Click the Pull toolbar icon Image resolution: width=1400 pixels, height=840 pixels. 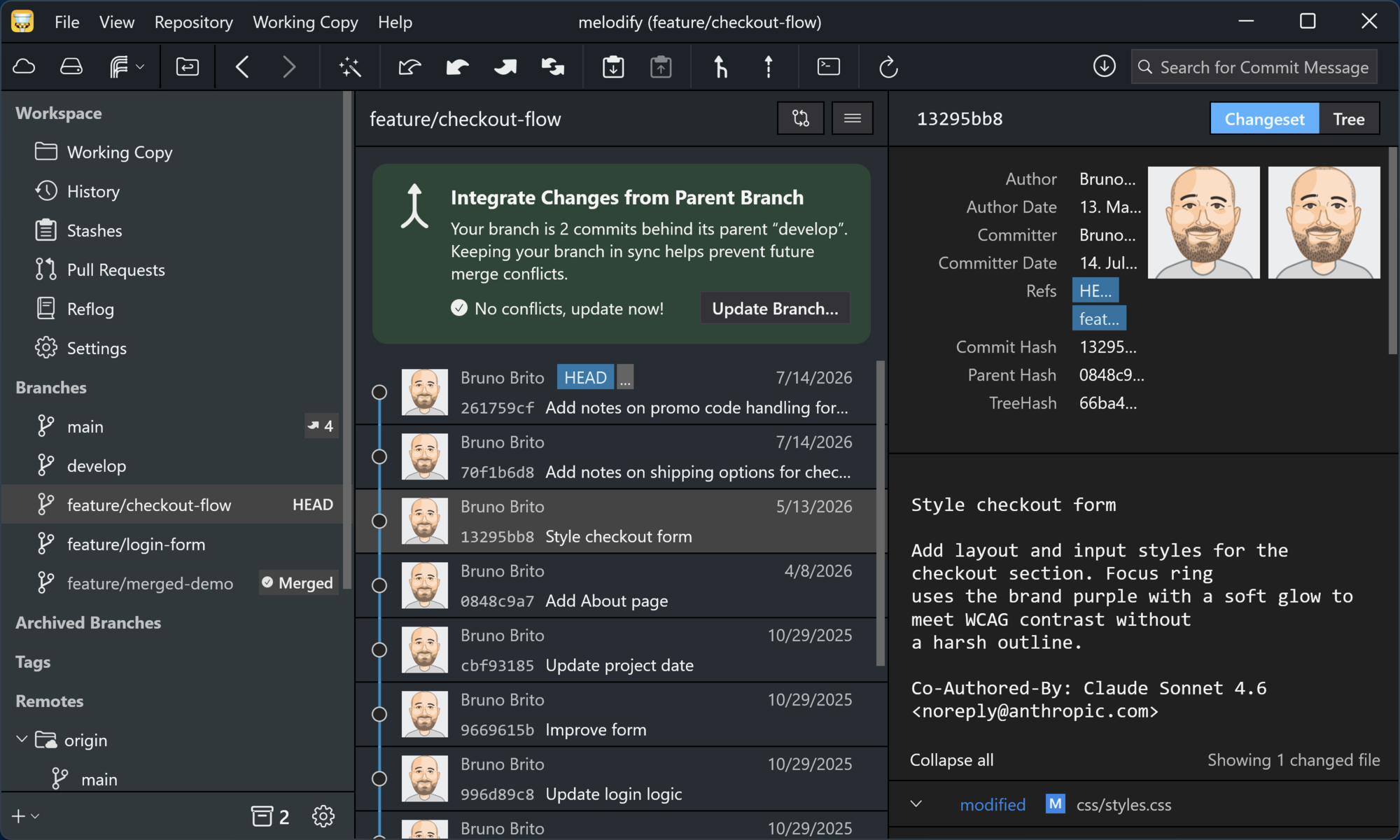(457, 66)
